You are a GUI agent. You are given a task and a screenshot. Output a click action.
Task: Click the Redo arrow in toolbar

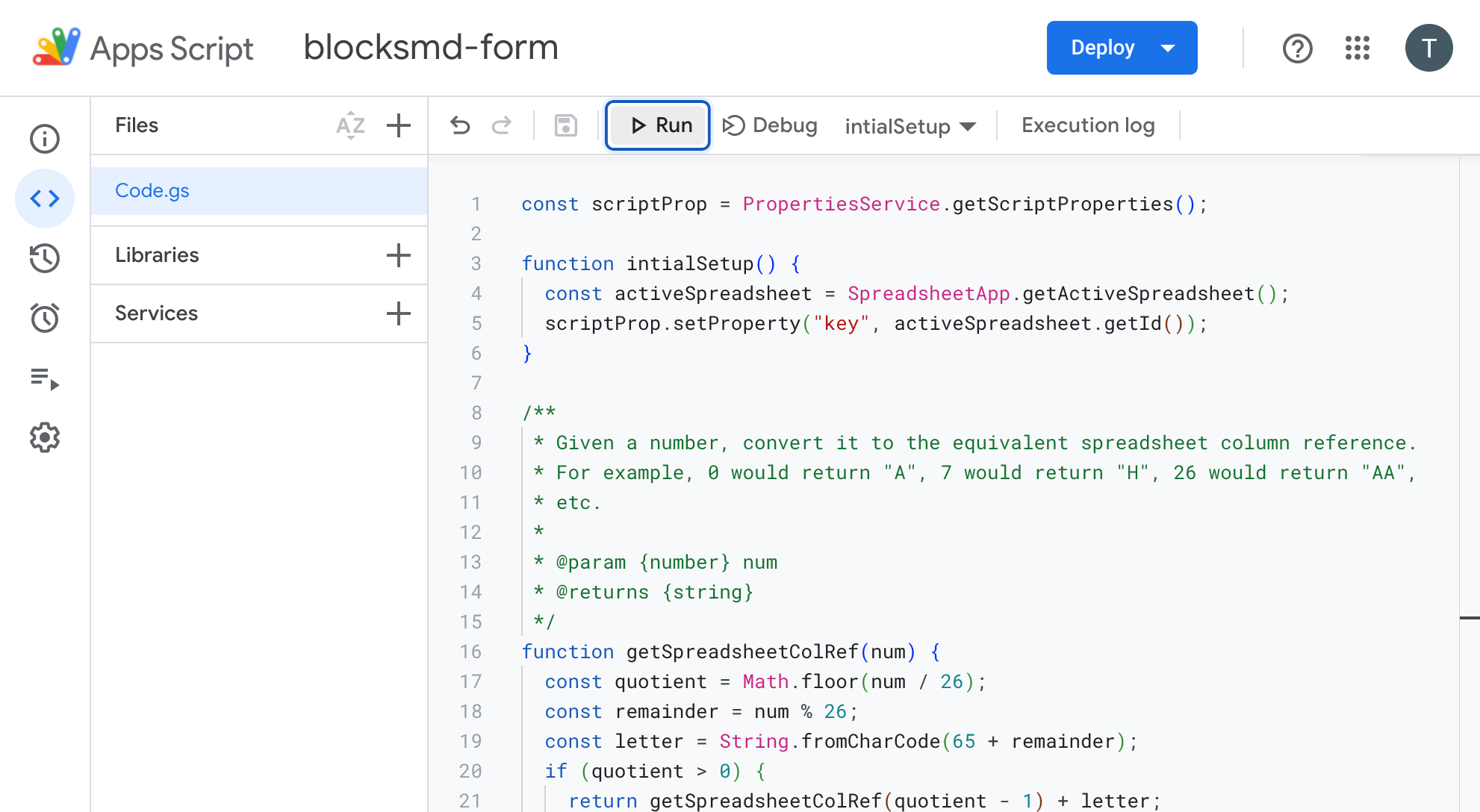(x=502, y=125)
